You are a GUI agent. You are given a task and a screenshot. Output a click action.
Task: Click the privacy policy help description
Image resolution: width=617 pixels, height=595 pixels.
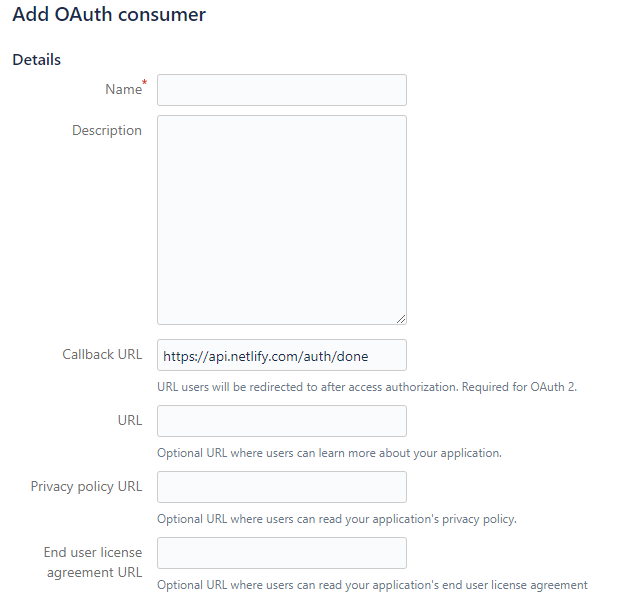336,519
